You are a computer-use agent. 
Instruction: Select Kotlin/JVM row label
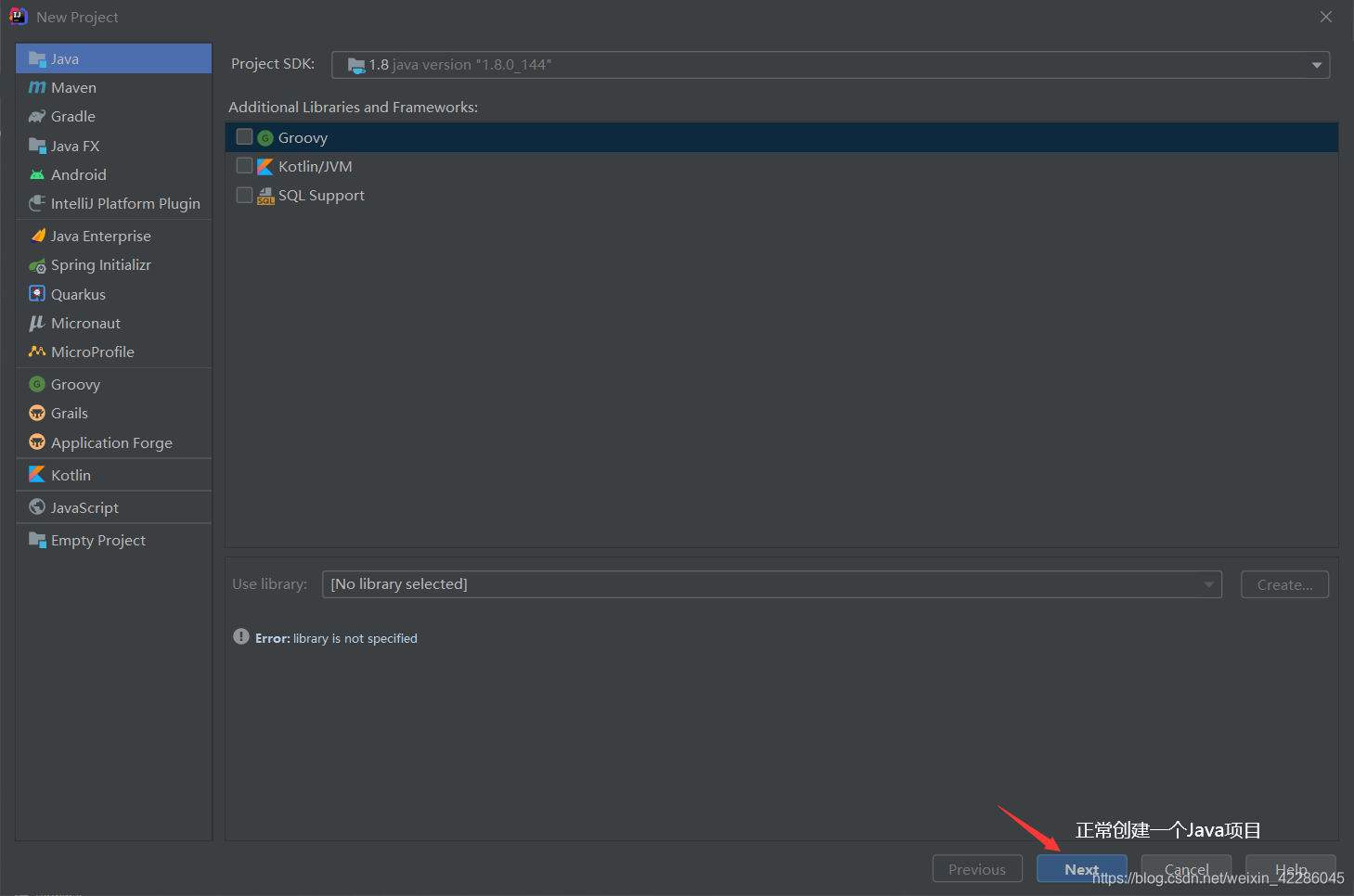tap(316, 166)
